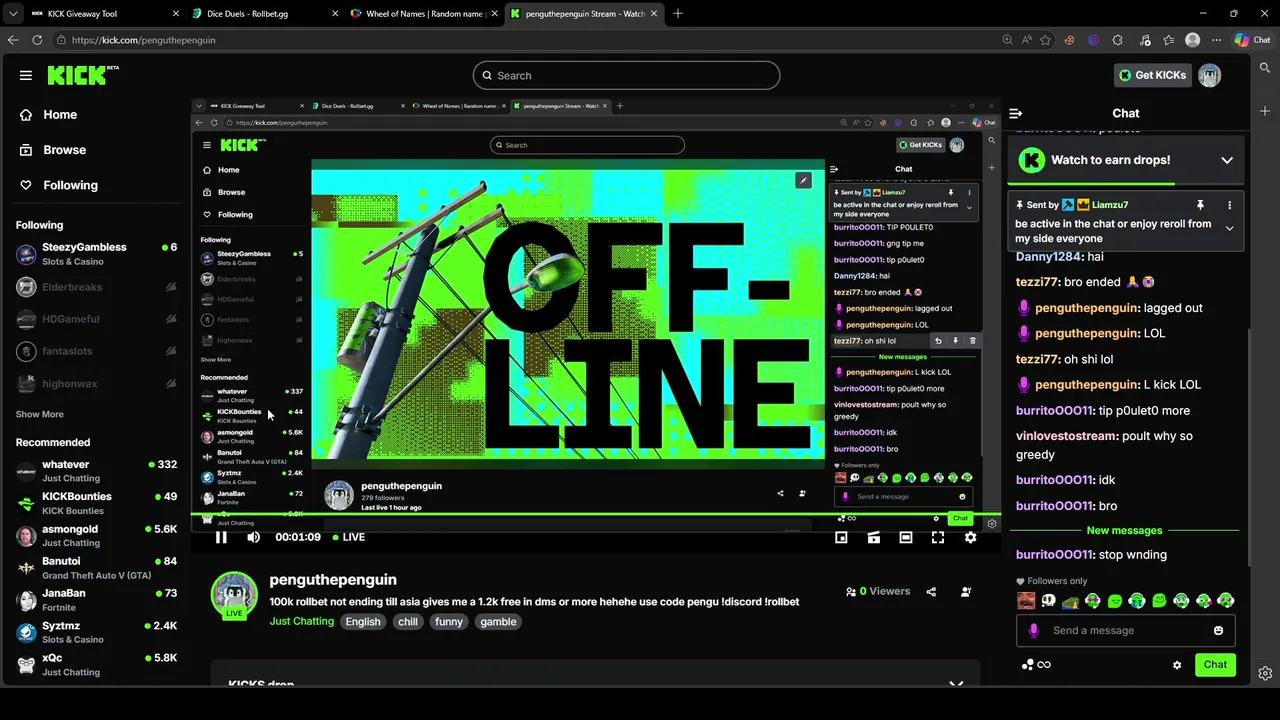The height and width of the screenshot is (720, 1280).
Task: Click the follow user icon right of share
Action: click(965, 591)
